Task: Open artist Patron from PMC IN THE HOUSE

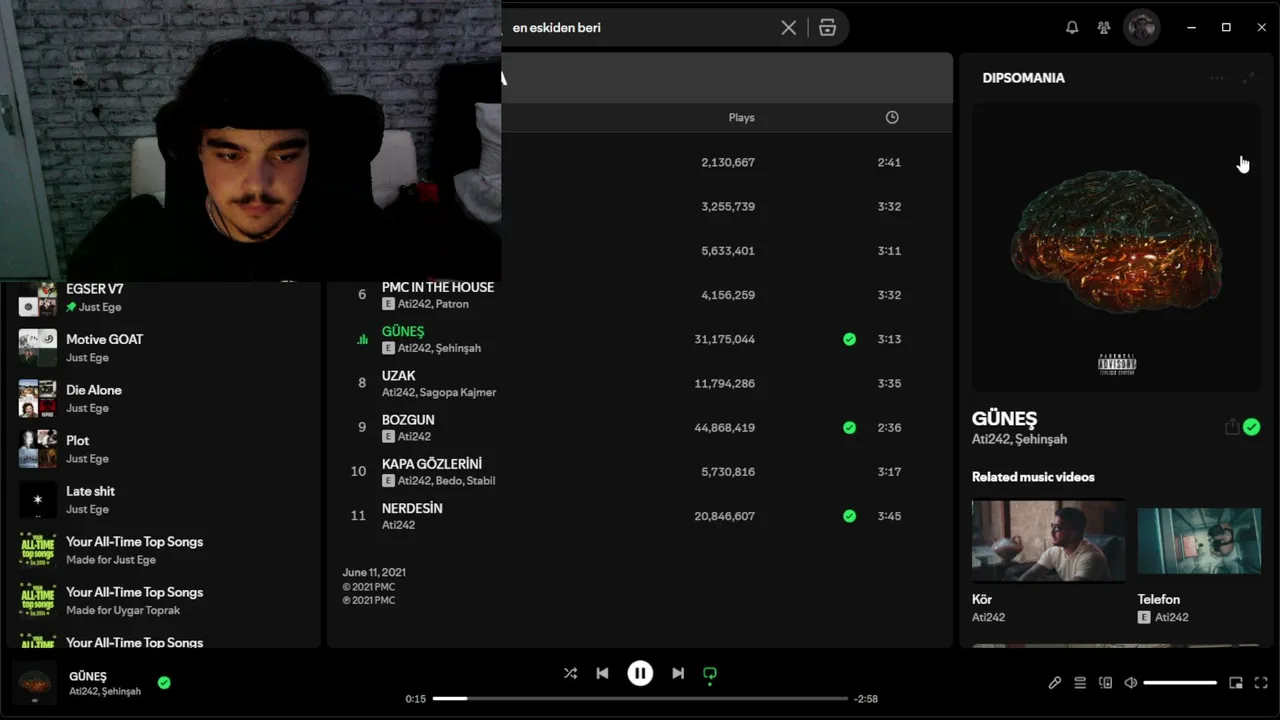Action: [x=452, y=304]
